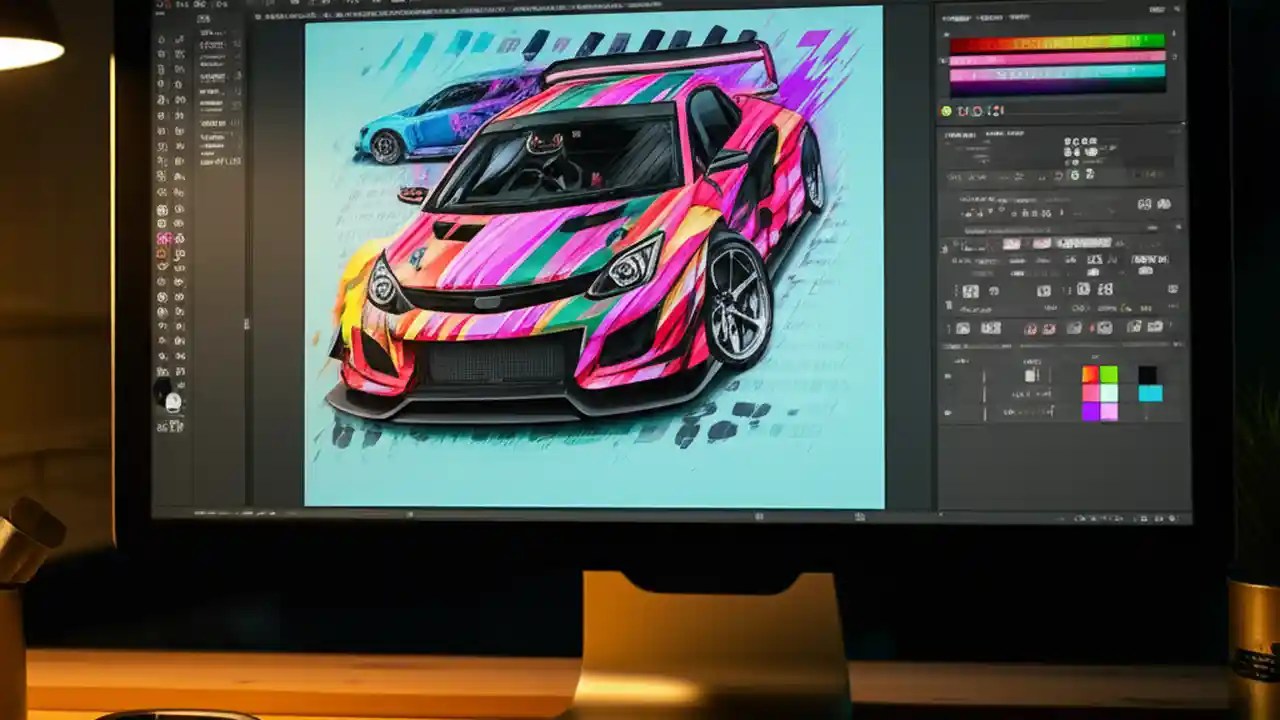This screenshot has width=1280, height=720.
Task: Select the cyan swatch in the color palette
Action: pos(1150,393)
